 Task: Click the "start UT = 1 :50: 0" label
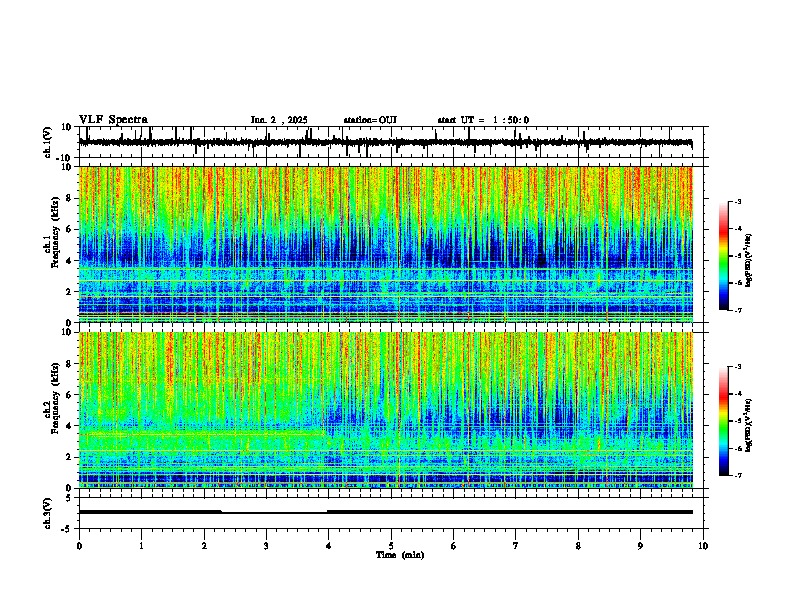(x=483, y=120)
